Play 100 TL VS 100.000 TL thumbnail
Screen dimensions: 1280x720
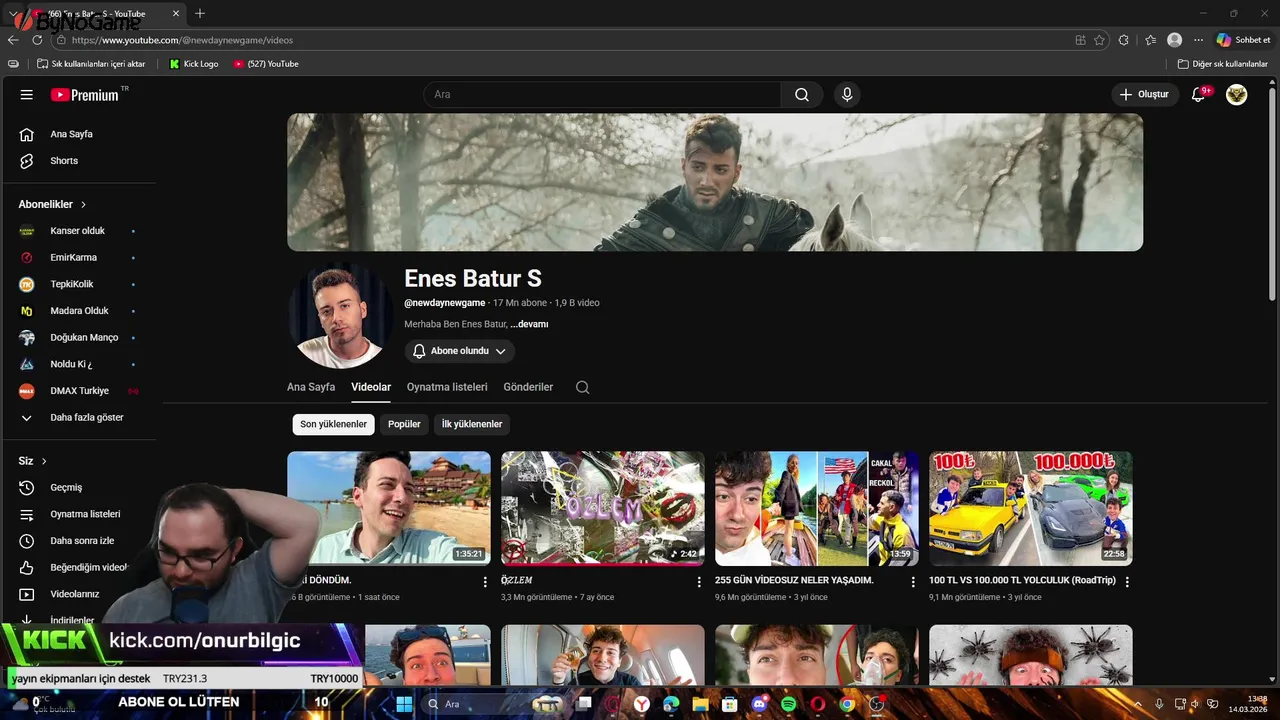pyautogui.click(x=1031, y=508)
